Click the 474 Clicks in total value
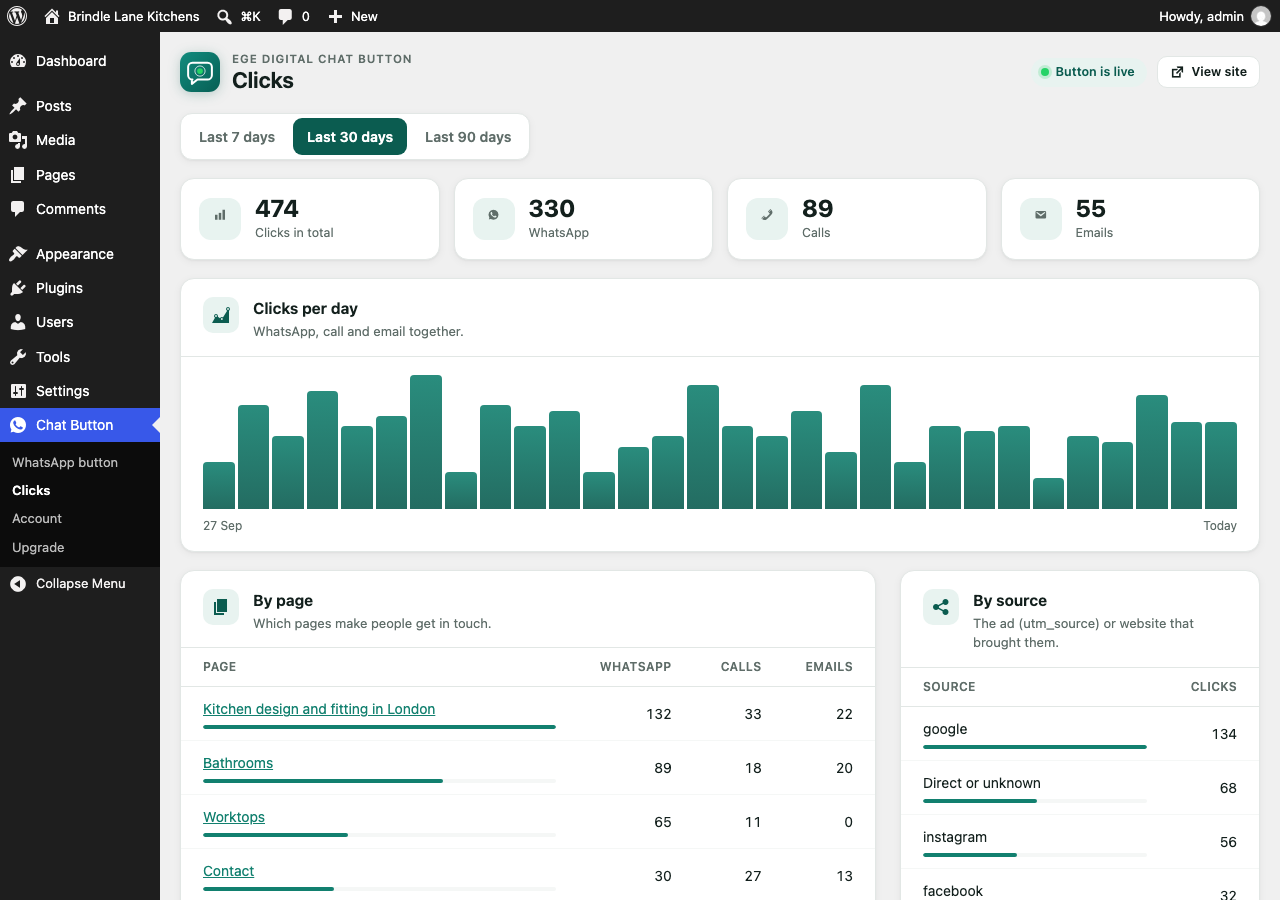Viewport: 1280px width, 900px height. [x=277, y=209]
